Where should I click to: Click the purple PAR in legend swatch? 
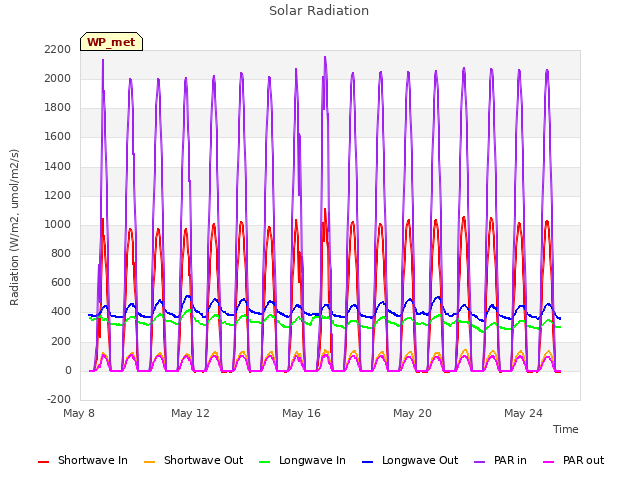[480, 462]
